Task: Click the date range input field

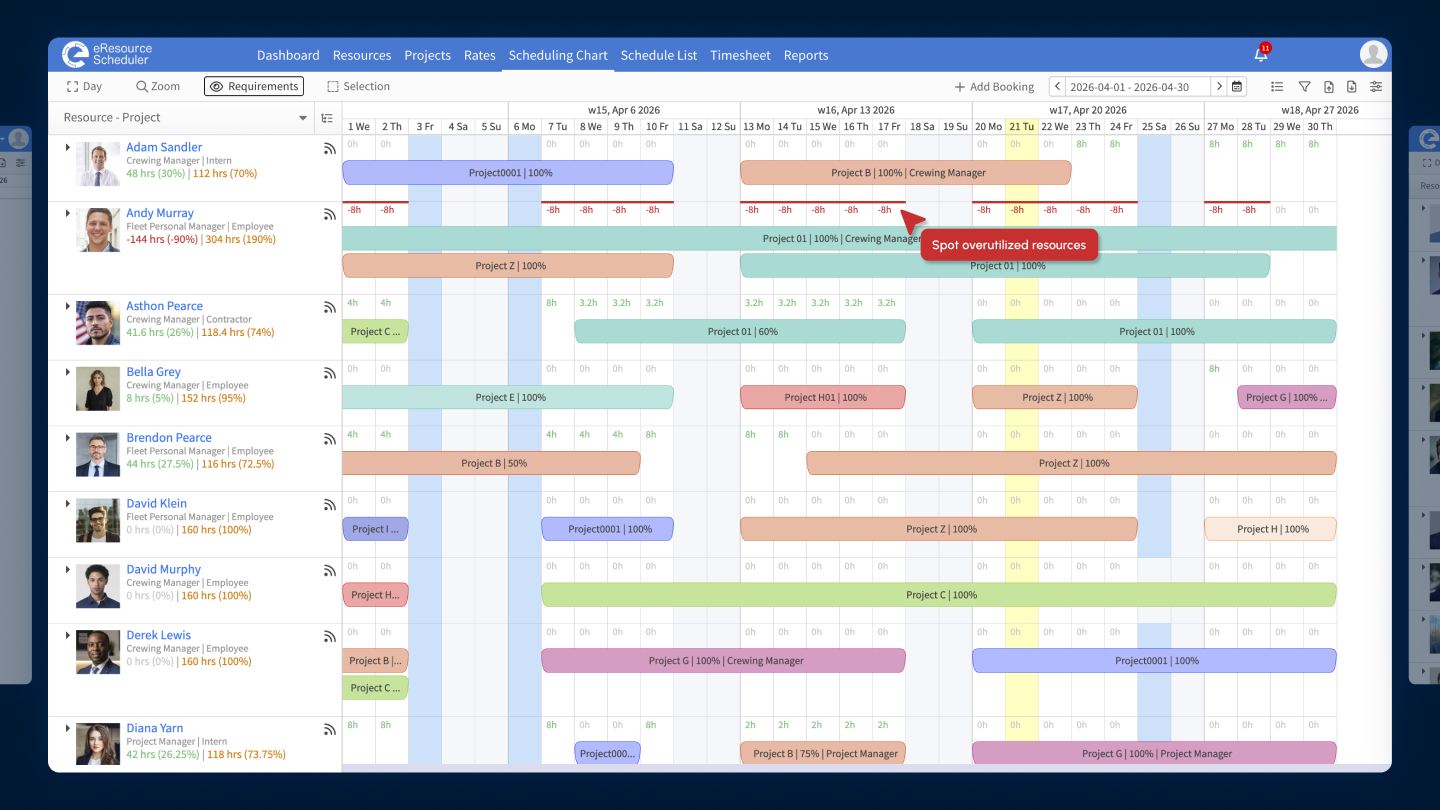Action: pos(1138,87)
